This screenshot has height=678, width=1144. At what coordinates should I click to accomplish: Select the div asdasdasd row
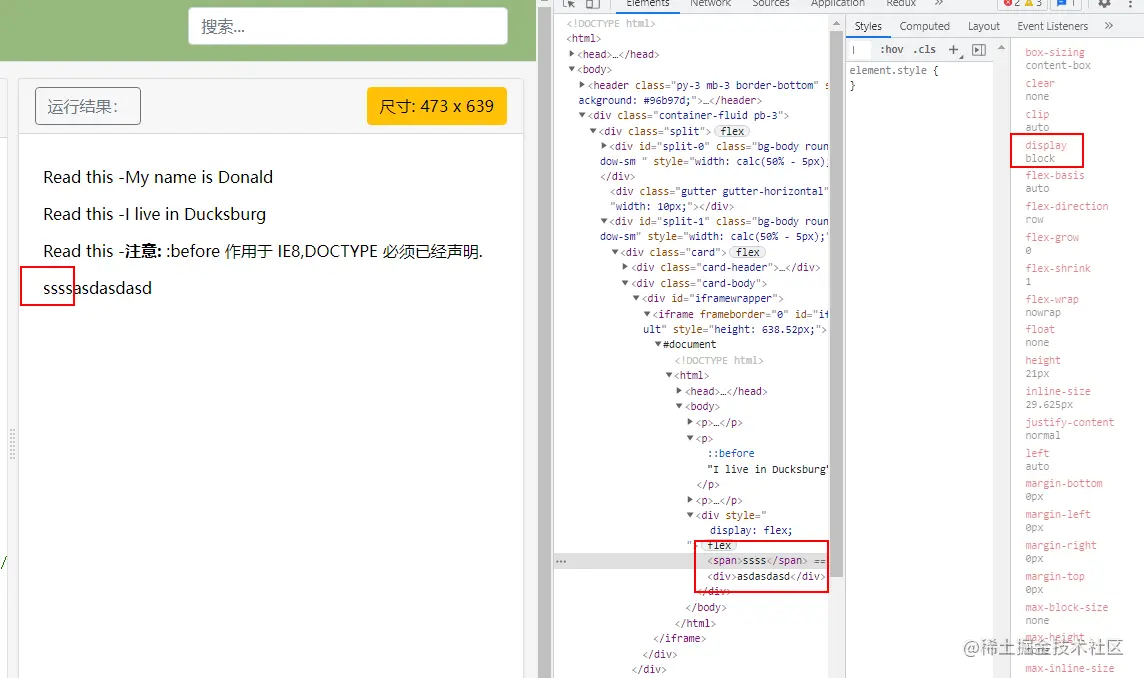pyautogui.click(x=765, y=577)
